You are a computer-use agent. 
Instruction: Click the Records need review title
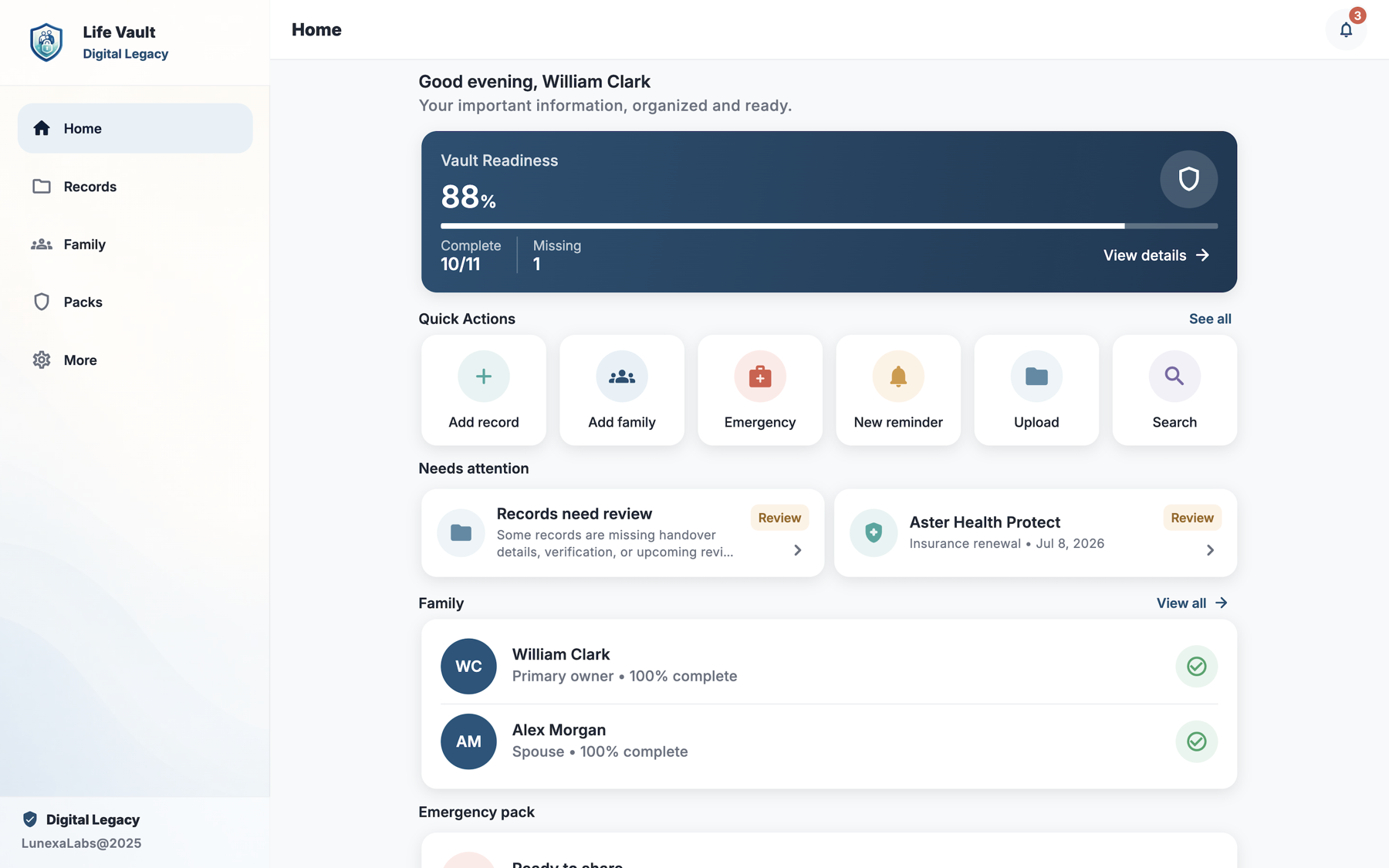(574, 514)
